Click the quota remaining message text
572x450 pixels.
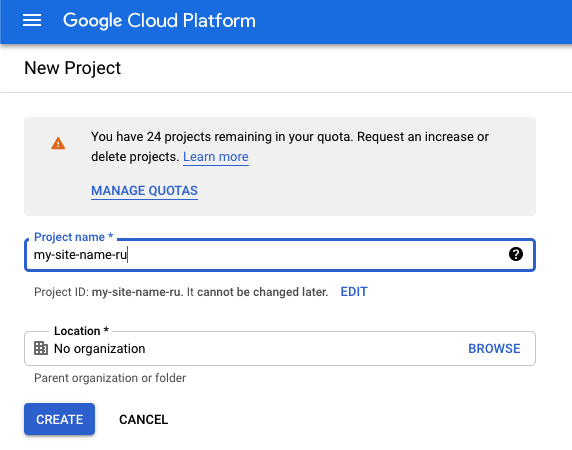(290, 147)
